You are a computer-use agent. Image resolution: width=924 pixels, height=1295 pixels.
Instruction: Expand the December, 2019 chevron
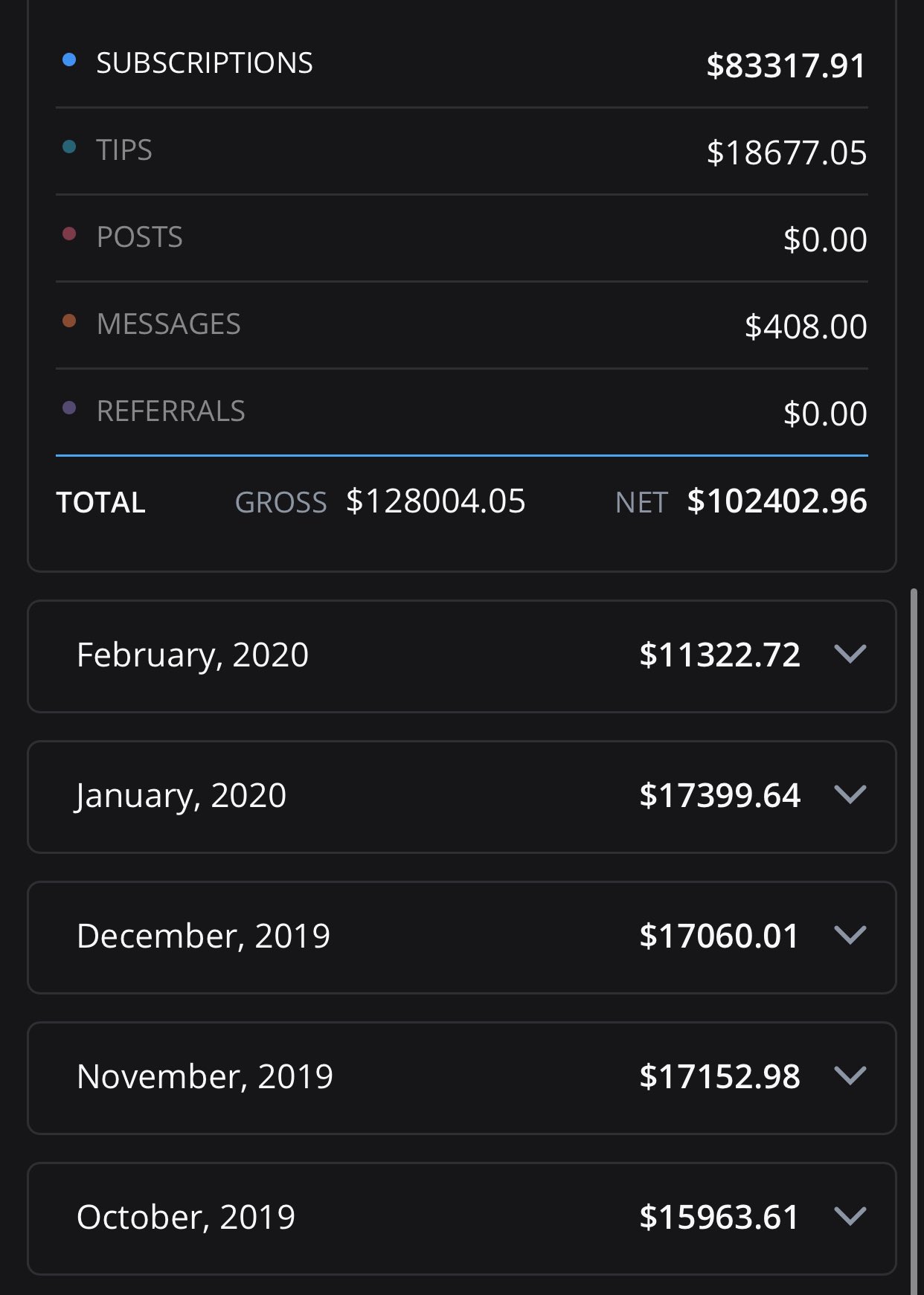coord(850,936)
